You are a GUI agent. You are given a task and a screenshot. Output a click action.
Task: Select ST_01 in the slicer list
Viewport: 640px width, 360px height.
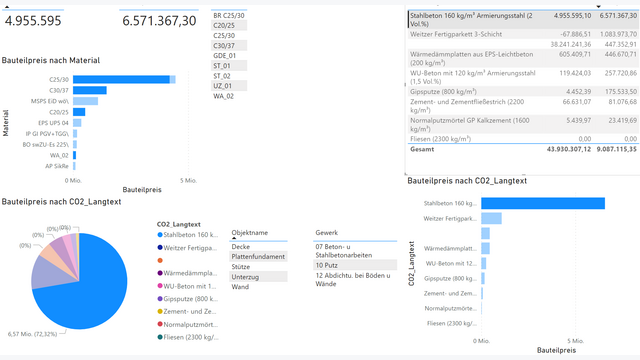[229, 66]
